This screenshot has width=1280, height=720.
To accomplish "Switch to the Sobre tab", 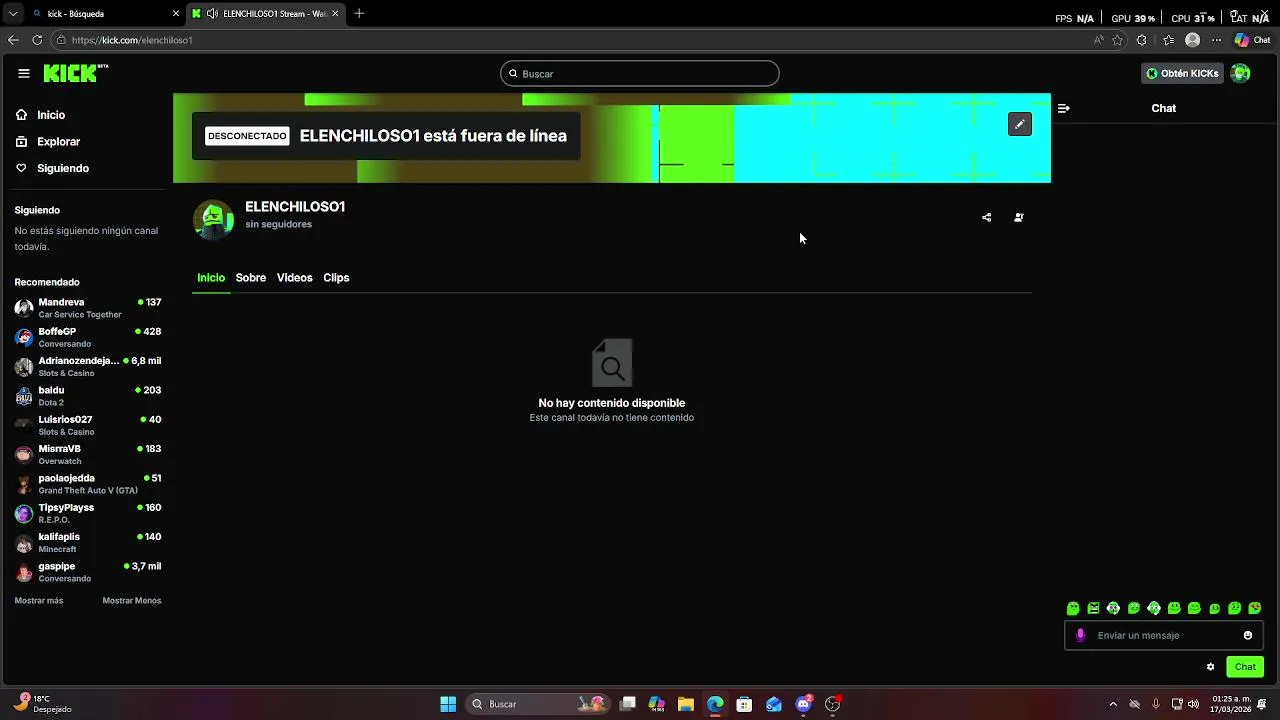I will click(251, 278).
